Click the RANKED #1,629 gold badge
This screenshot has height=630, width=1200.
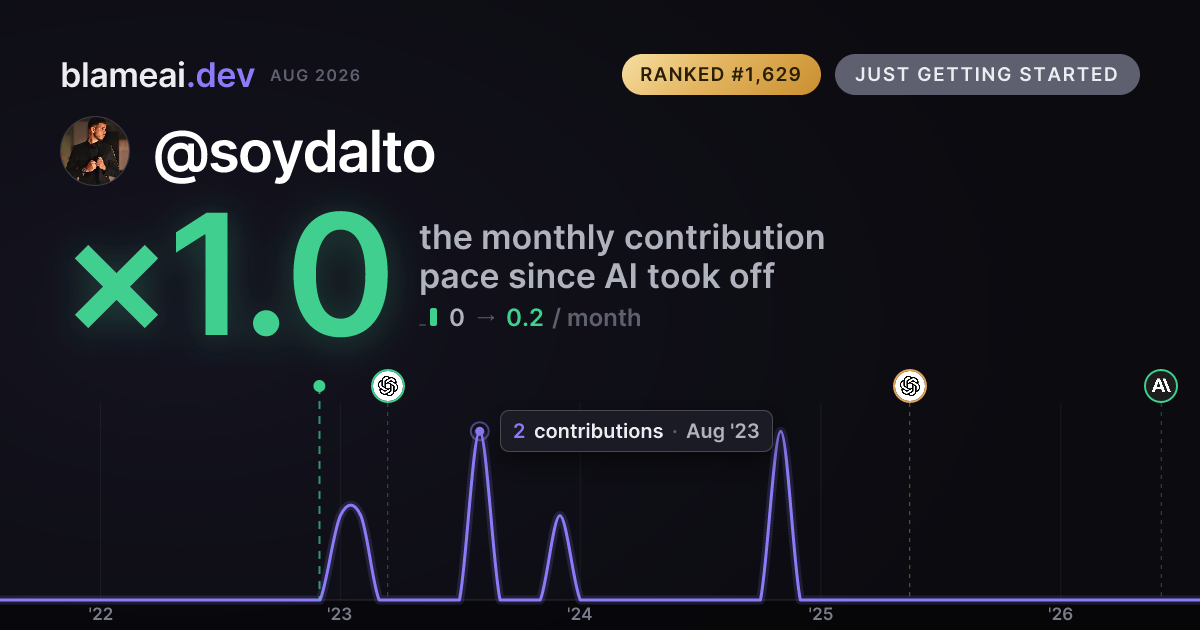[x=721, y=75]
